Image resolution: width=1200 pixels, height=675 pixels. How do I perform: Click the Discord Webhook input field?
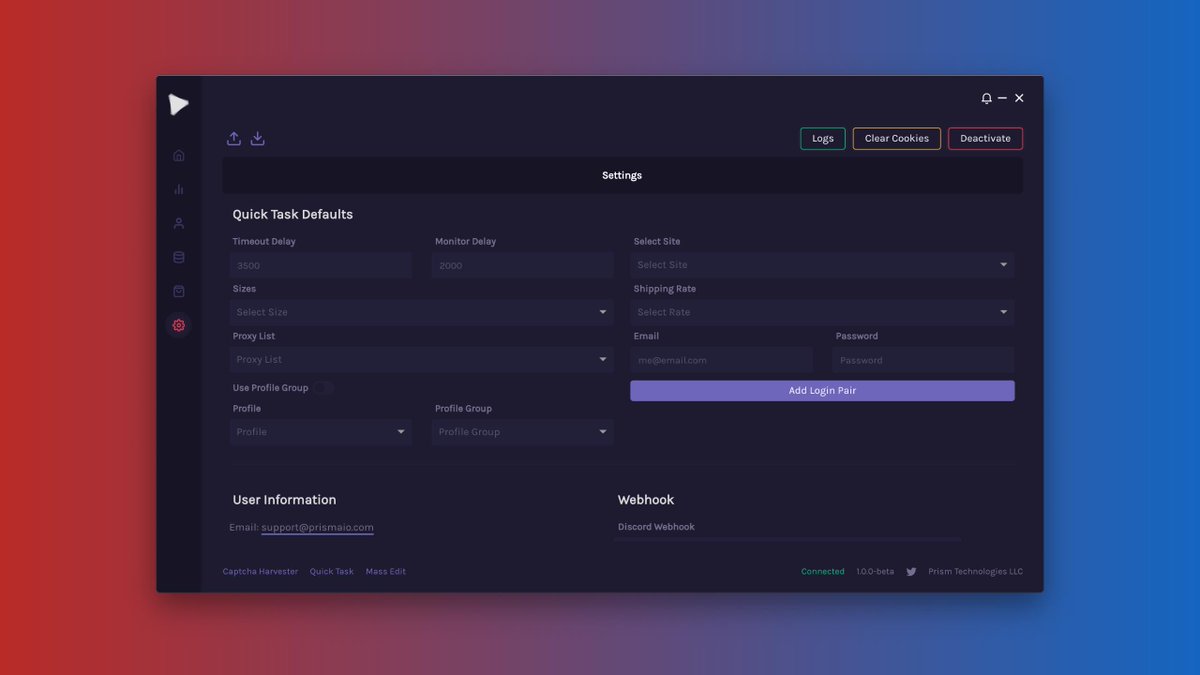(x=788, y=540)
